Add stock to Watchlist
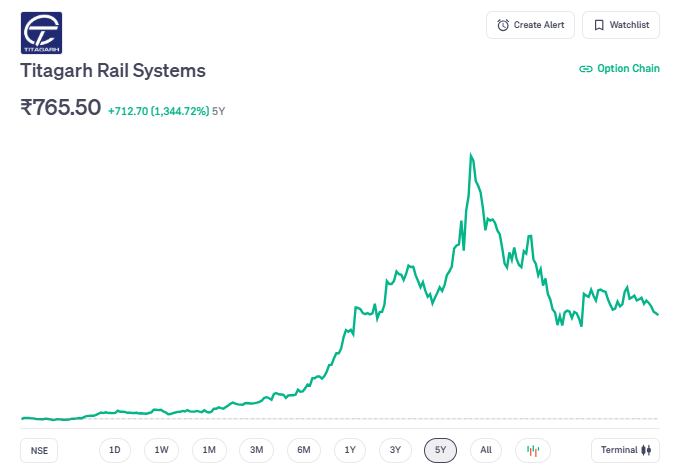Viewport: 680px width, 475px height. 620,25
